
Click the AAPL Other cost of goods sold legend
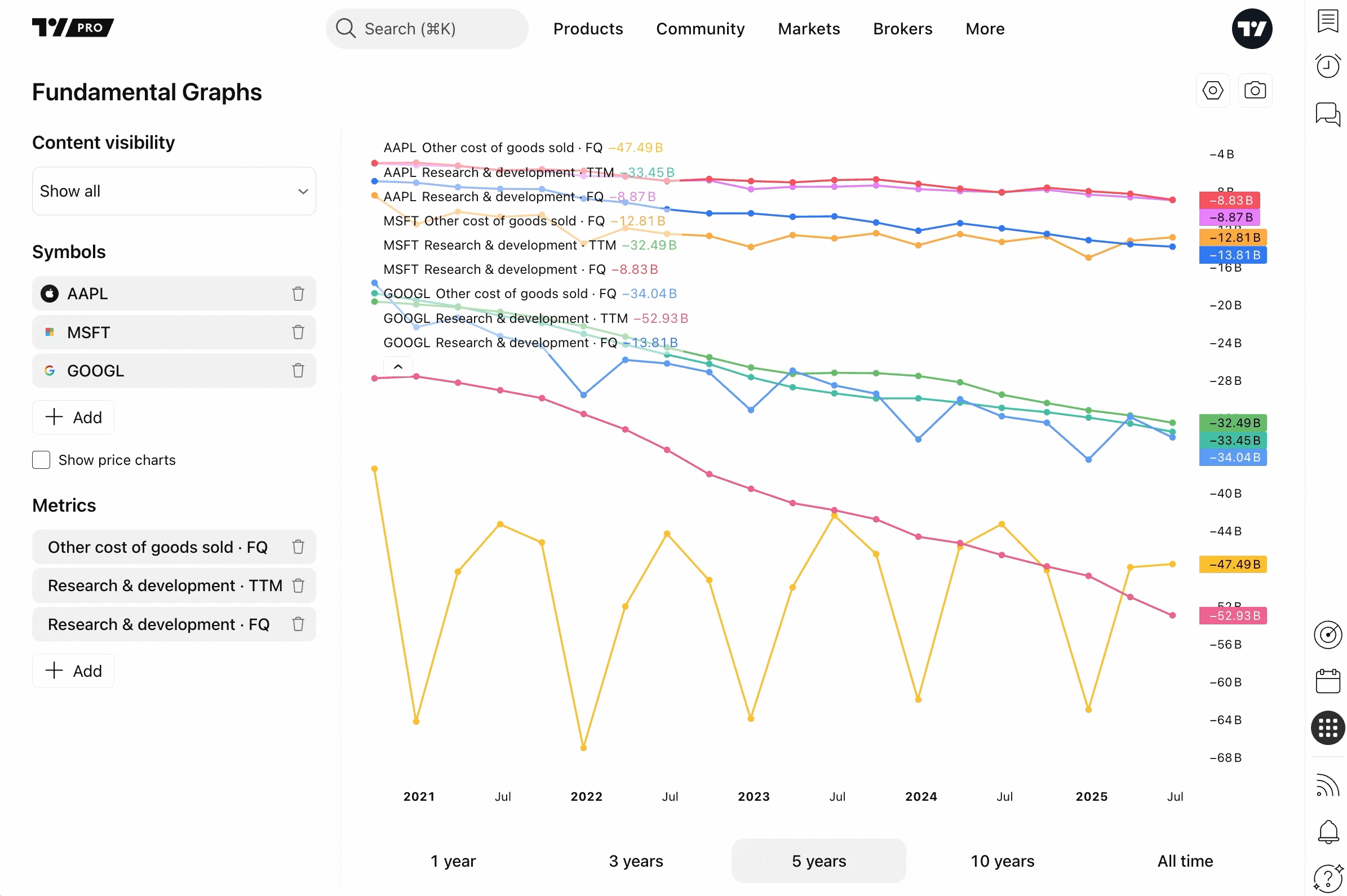click(523, 148)
